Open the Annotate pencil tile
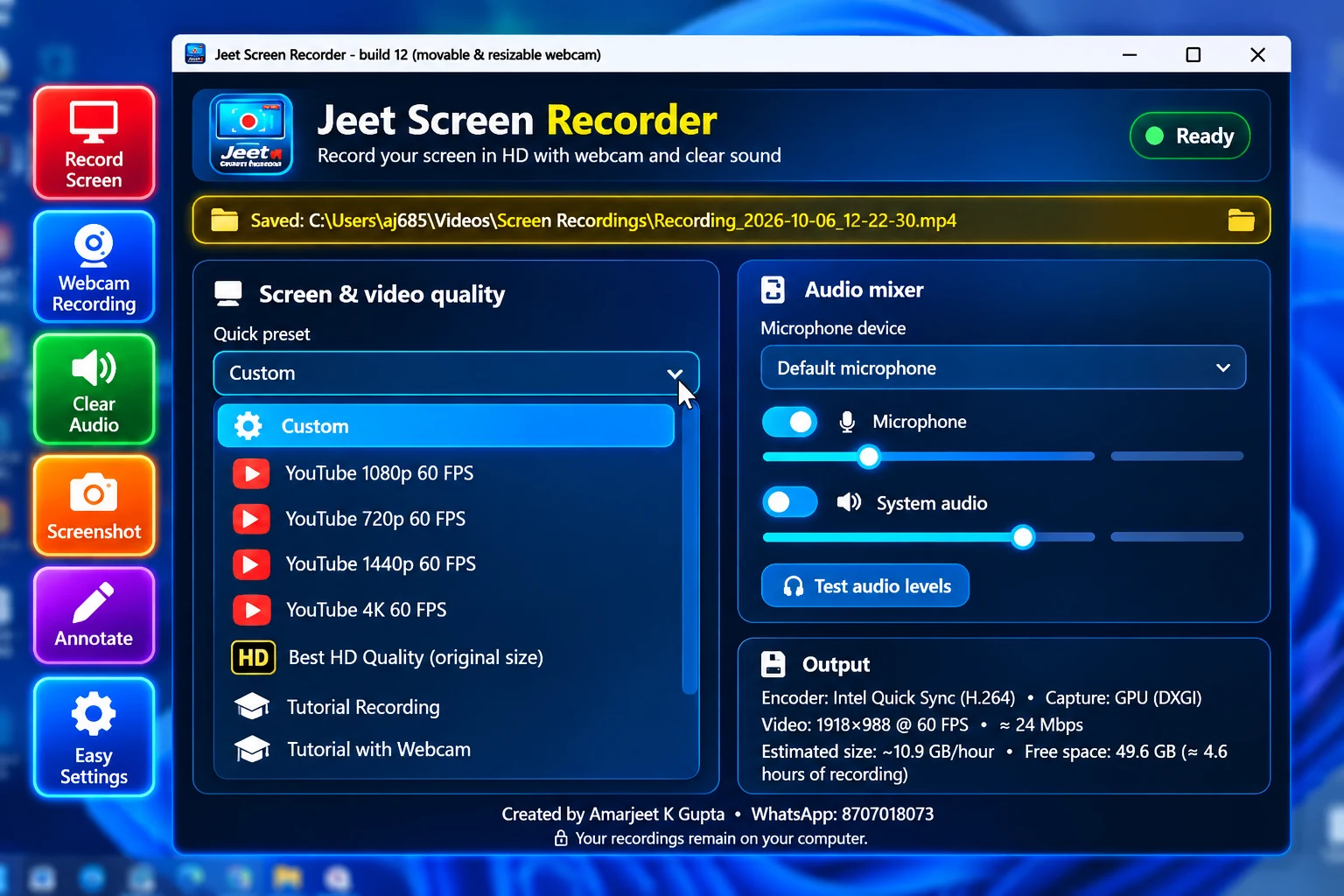Screen dimensions: 1344x896 [x=94, y=615]
